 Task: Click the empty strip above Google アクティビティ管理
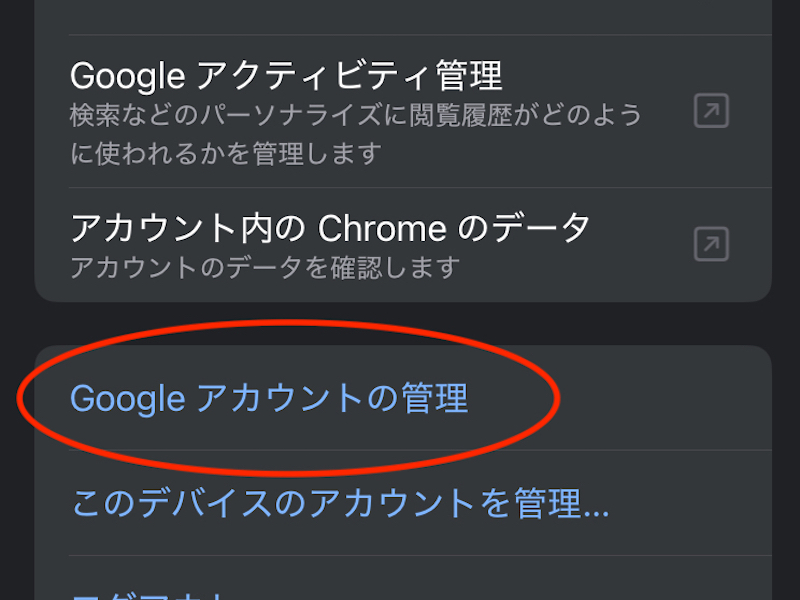[400, 18]
